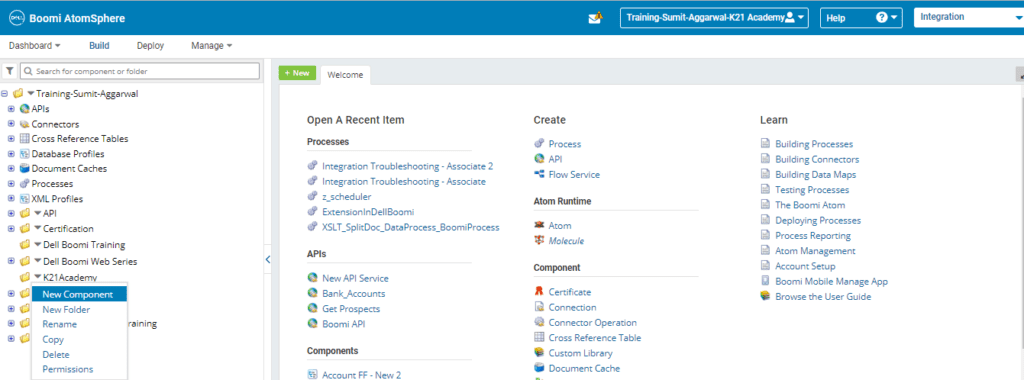This screenshot has height=380, width=1024.
Task: Click the mail notification envelope icon
Action: (595, 18)
